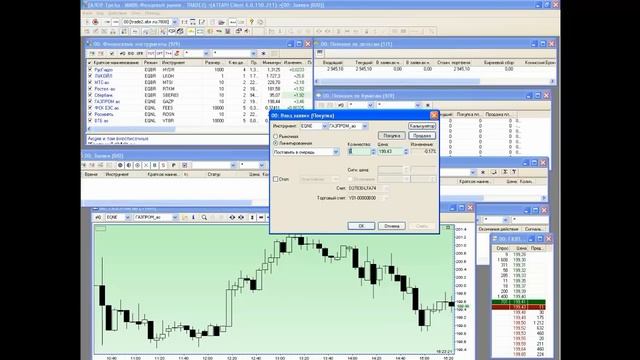Select the Лимитированная radio button
640x360 pixels.
[x=276, y=143]
